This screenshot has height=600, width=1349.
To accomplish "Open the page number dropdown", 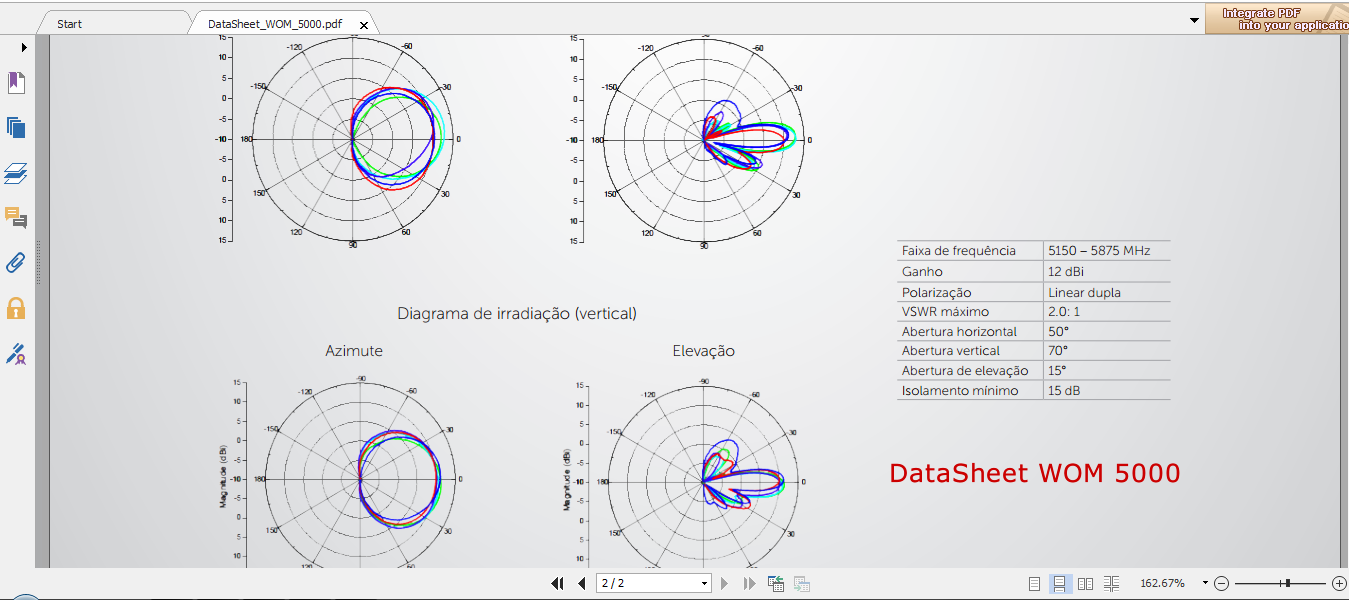I will (705, 583).
